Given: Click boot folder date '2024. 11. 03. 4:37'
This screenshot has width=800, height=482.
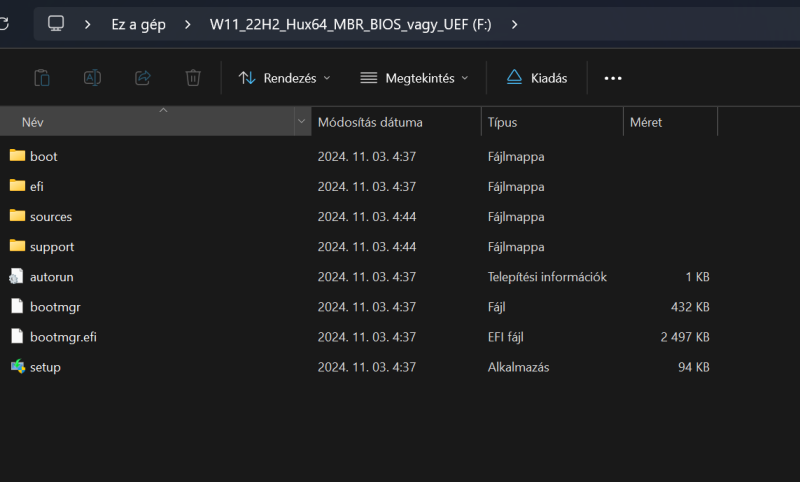Looking at the screenshot, I should pyautogui.click(x=367, y=157).
